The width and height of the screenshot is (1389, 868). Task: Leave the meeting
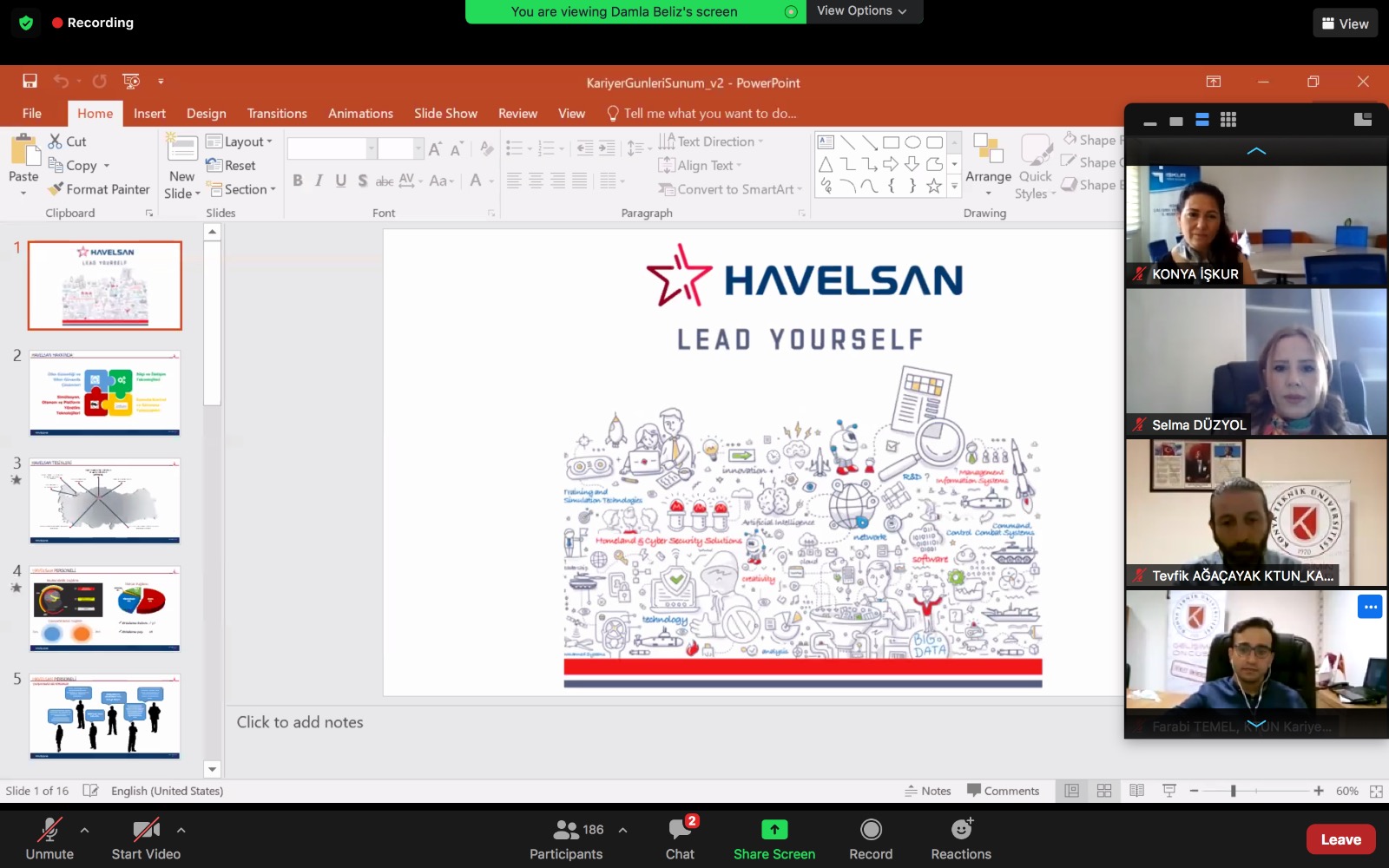coord(1340,839)
